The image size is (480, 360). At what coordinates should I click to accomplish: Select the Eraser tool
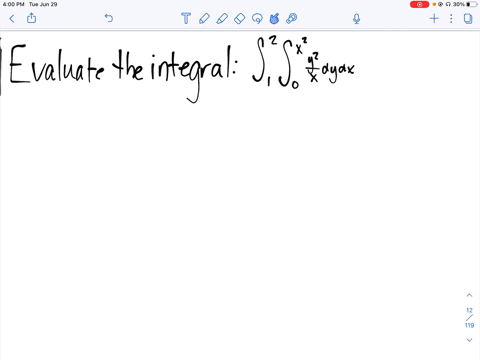coord(240,18)
